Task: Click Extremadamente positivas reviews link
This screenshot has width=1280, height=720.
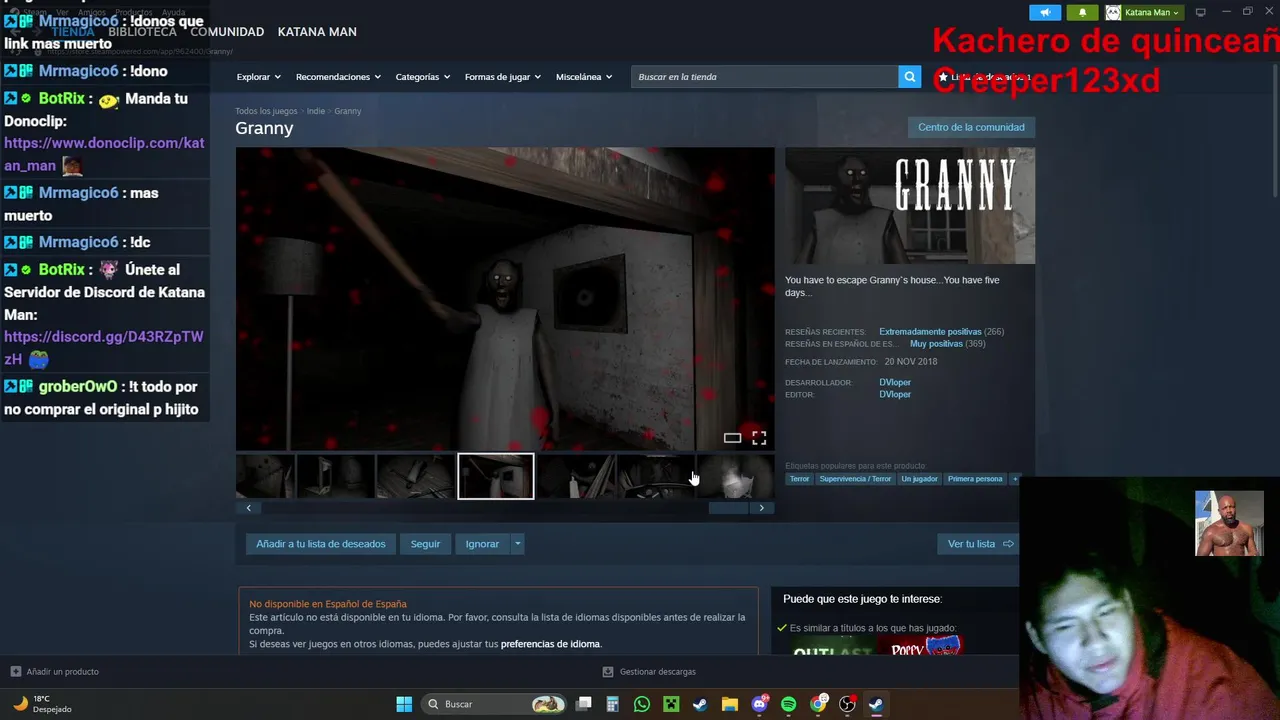Action: coord(930,331)
